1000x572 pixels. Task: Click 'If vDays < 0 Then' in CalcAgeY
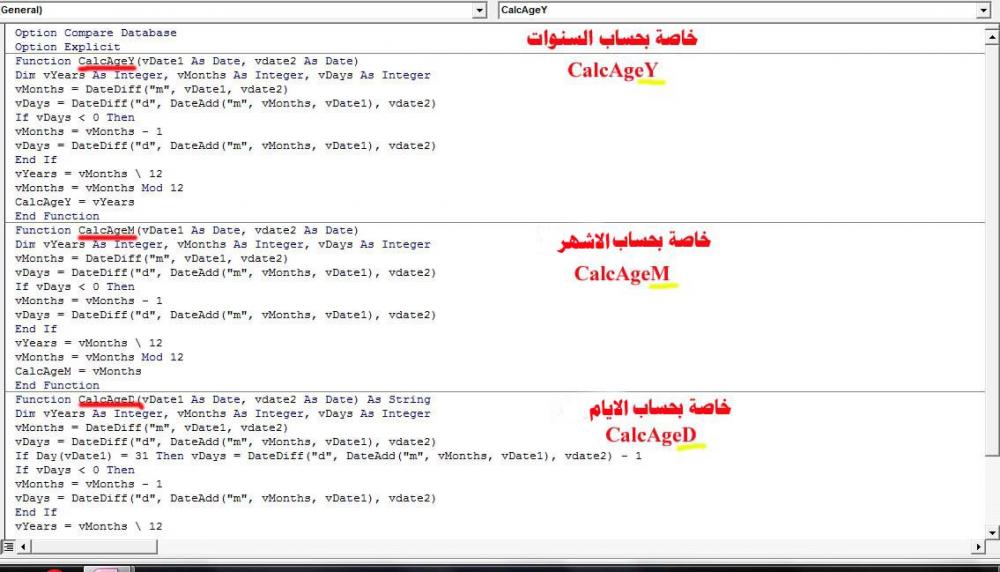[75, 117]
